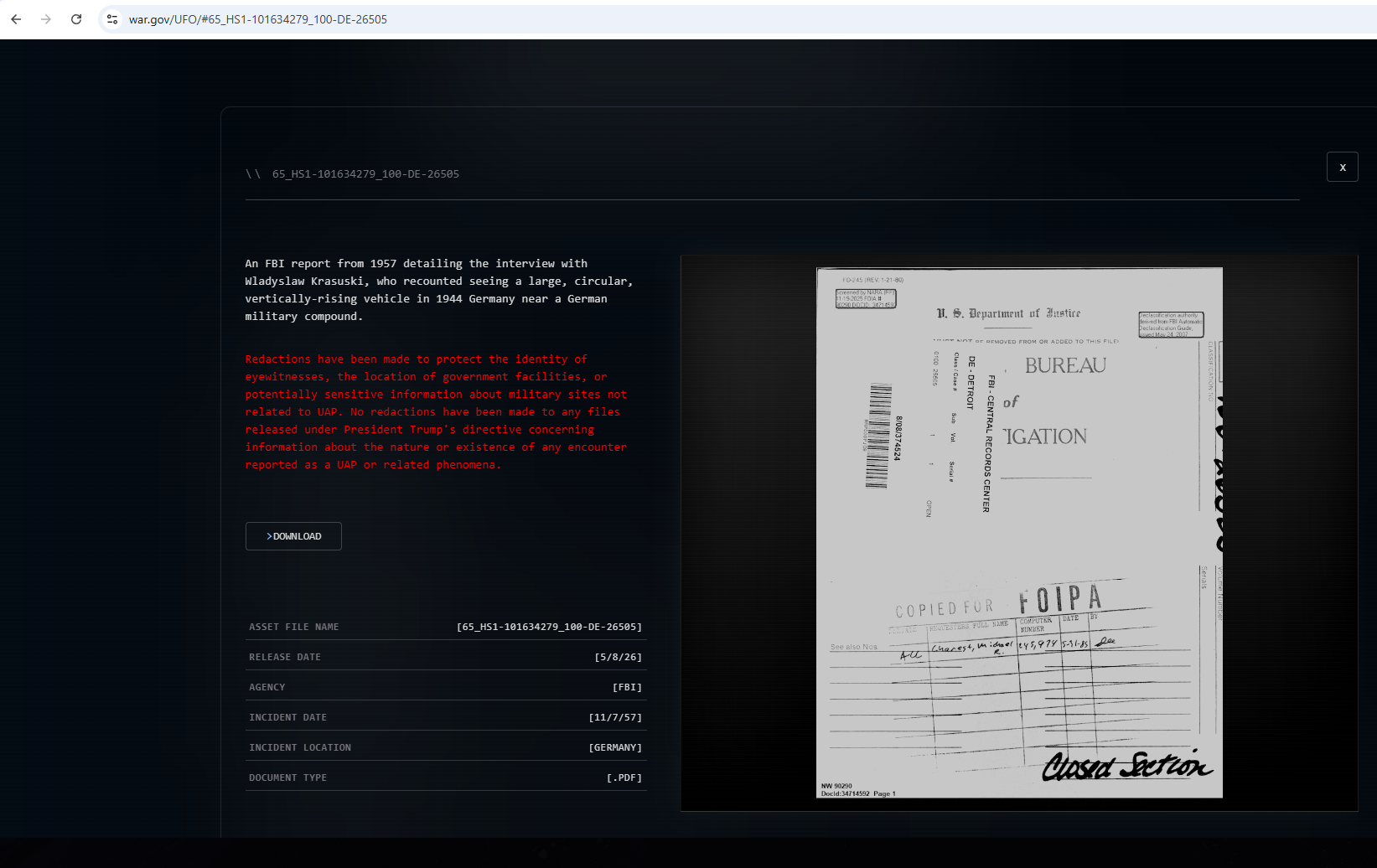Click the Closed Section handwriting on document

click(1127, 765)
